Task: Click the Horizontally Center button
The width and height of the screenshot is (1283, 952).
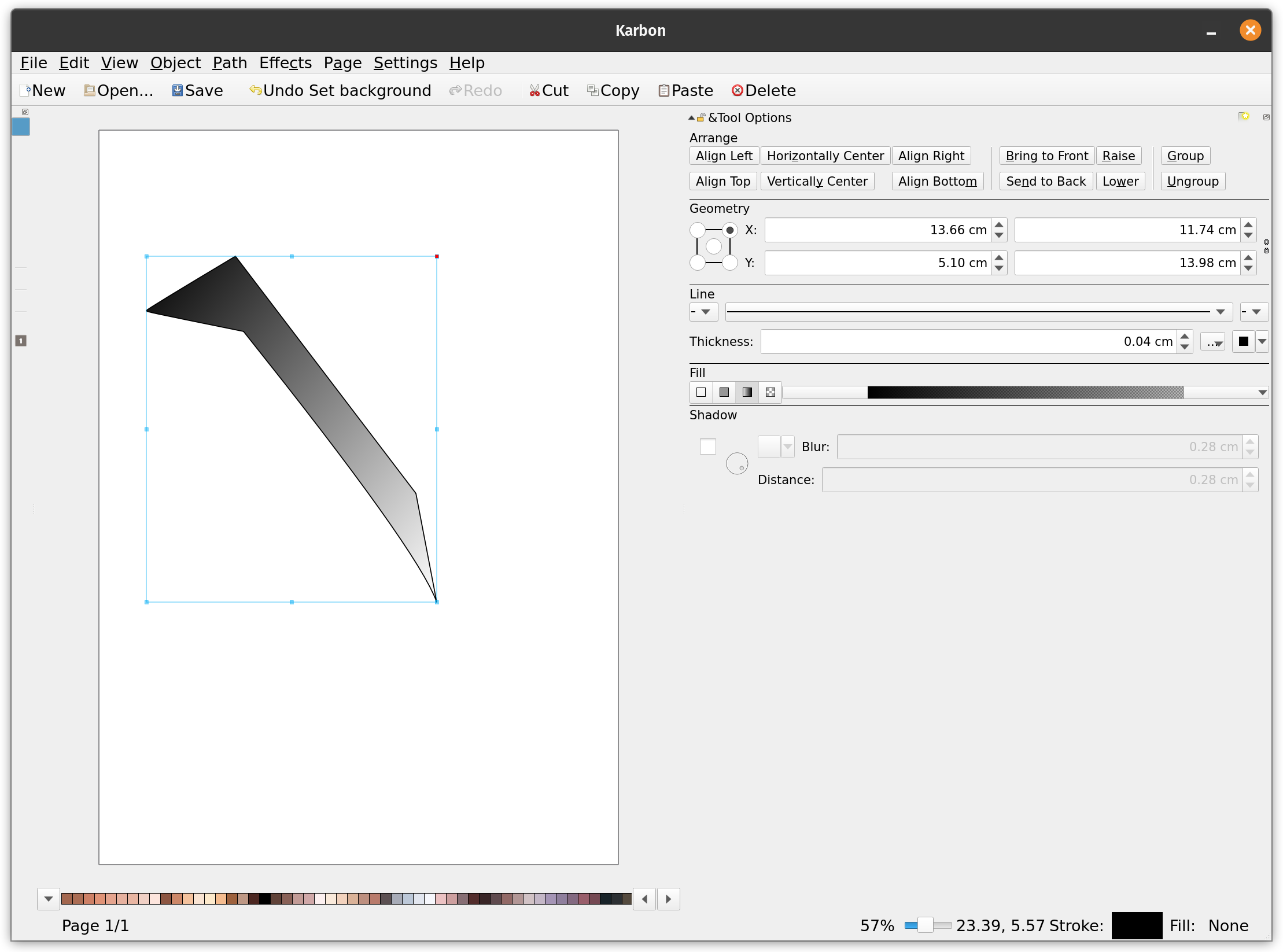Action: pyautogui.click(x=825, y=156)
